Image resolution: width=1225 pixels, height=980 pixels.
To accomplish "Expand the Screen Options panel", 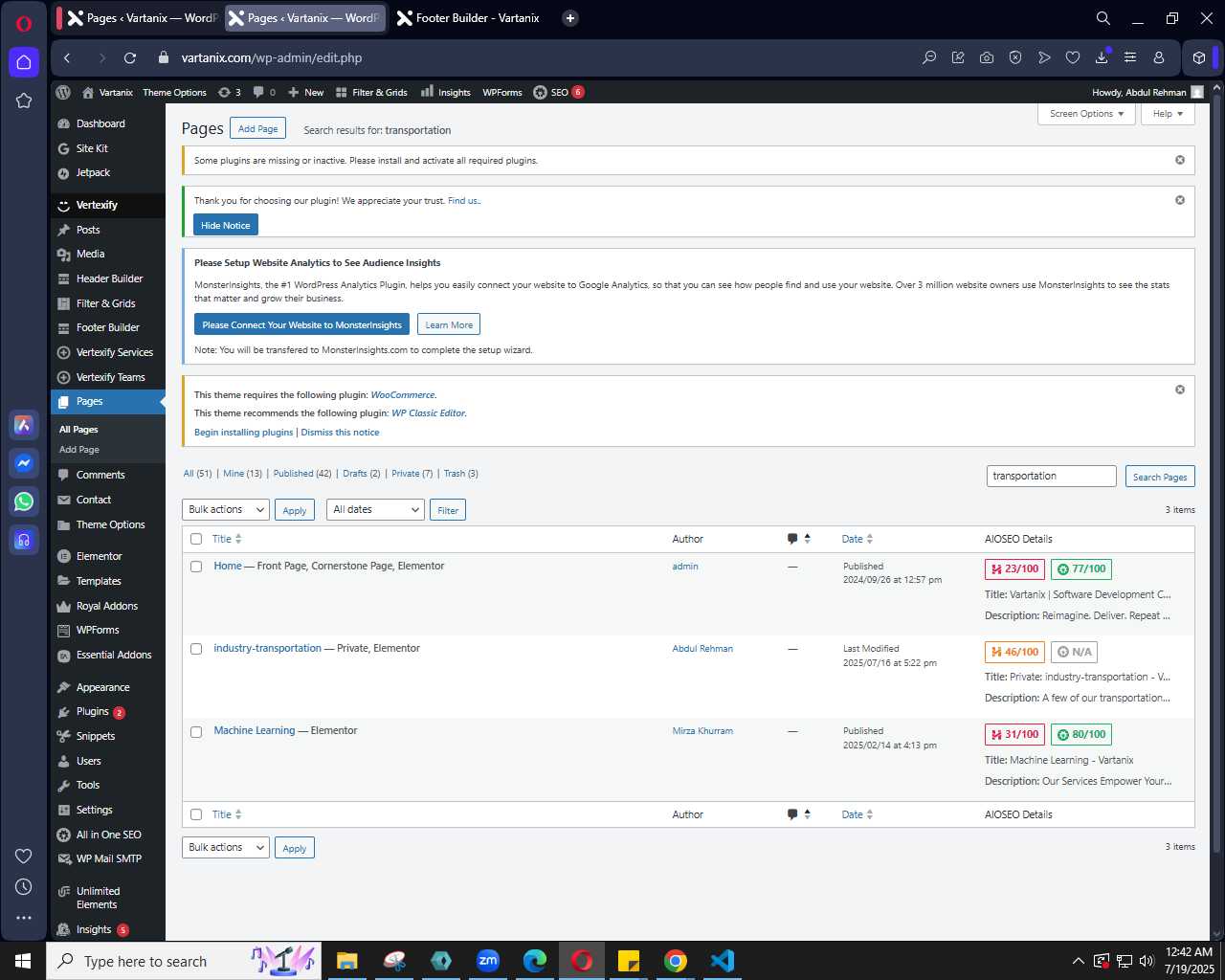I will [1086, 114].
